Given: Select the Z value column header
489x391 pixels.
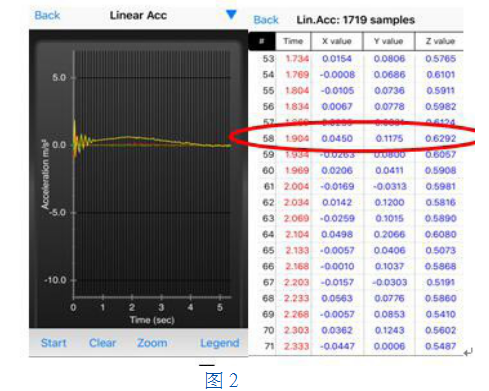Looking at the screenshot, I should point(440,41).
